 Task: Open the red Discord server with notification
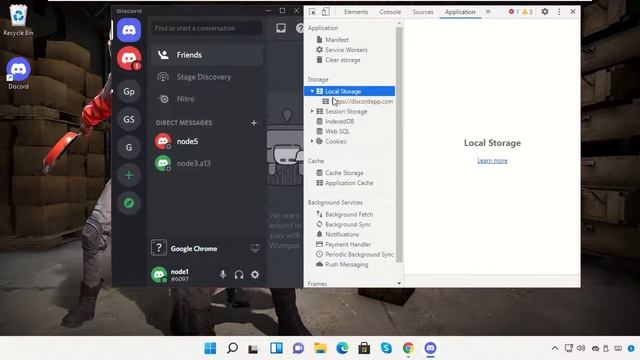click(x=129, y=58)
